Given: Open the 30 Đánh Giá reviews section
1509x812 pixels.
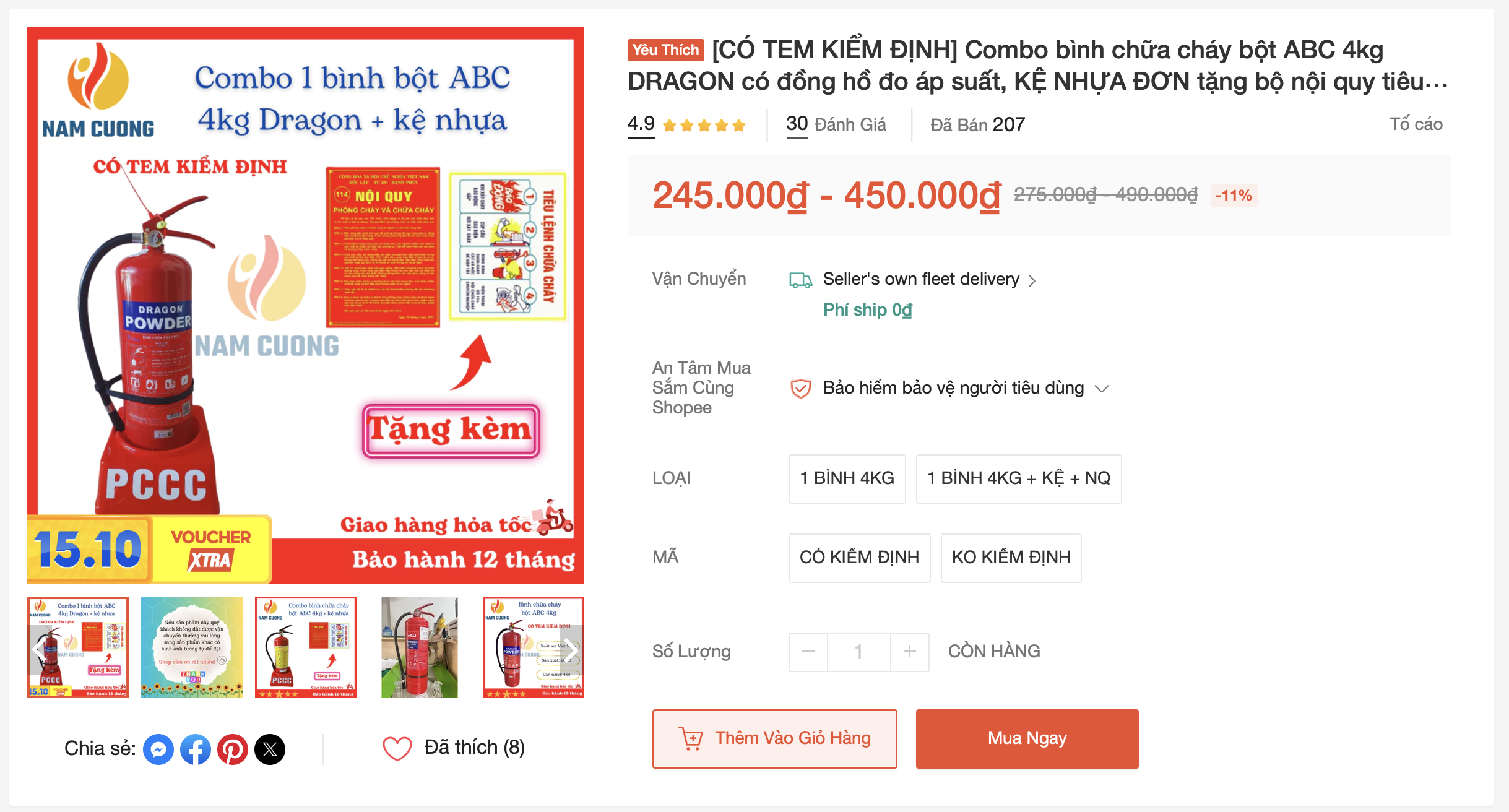Looking at the screenshot, I should coord(836,125).
